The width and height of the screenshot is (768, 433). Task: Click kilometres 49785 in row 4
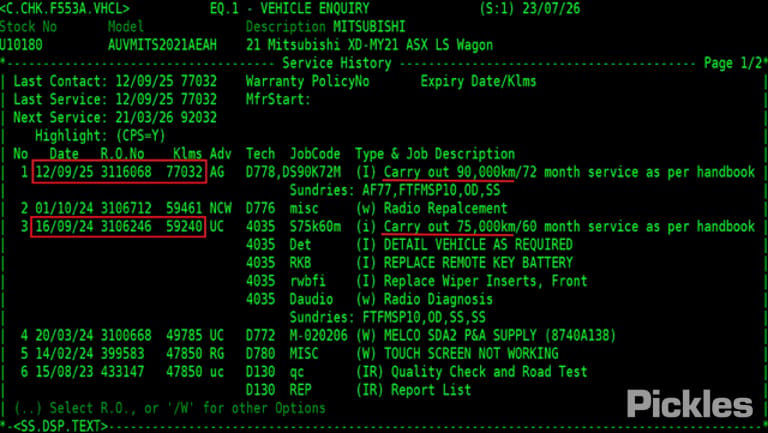click(184, 335)
